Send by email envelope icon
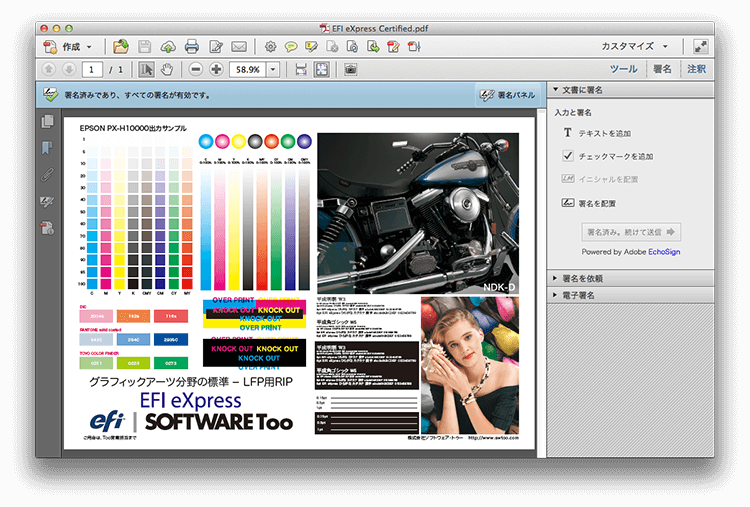 [239, 47]
